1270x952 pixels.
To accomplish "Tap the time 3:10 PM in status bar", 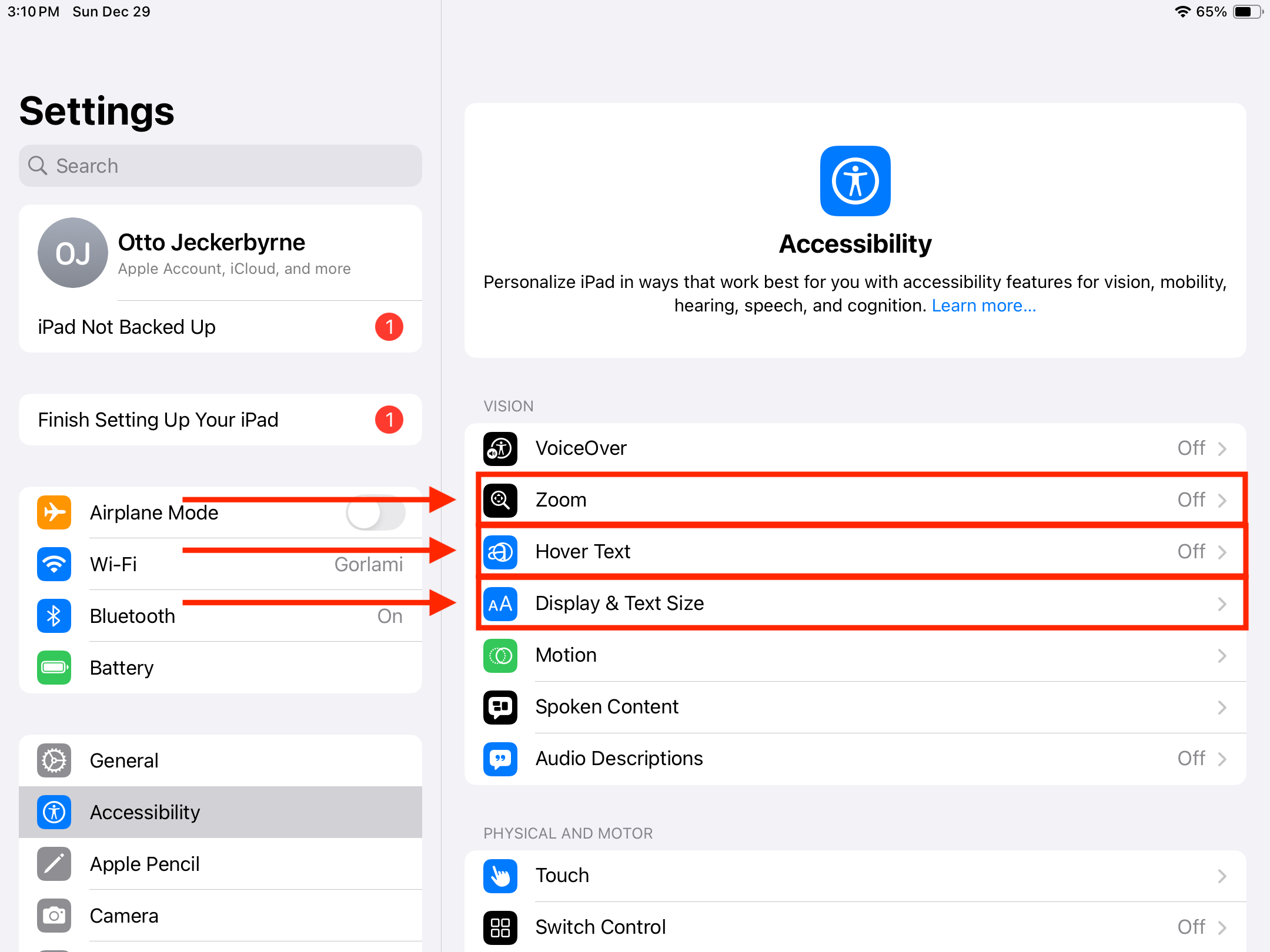I will 34,12.
